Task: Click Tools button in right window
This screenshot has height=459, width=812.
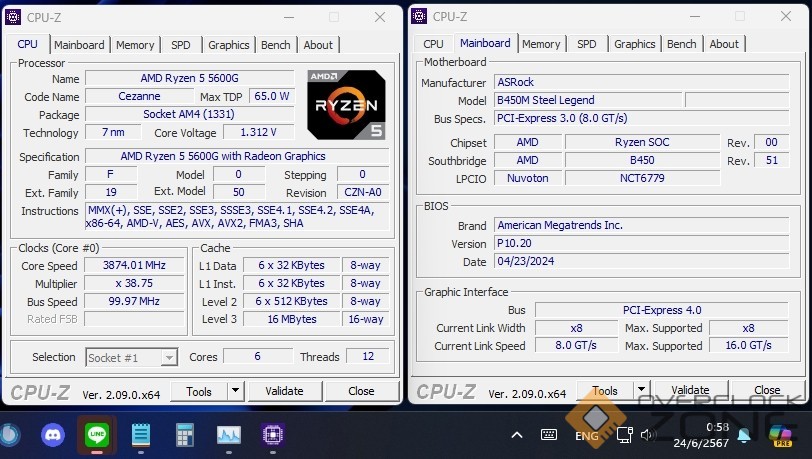Action: click(x=605, y=391)
